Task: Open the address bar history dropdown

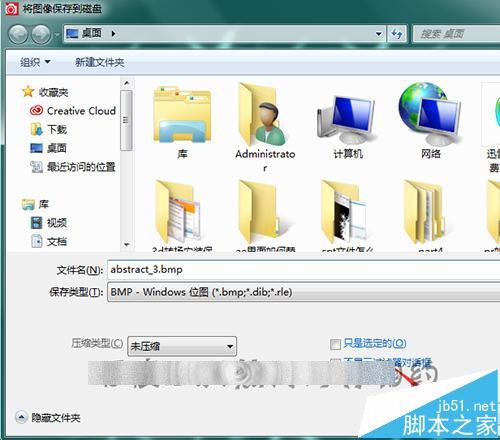Action: [378, 34]
